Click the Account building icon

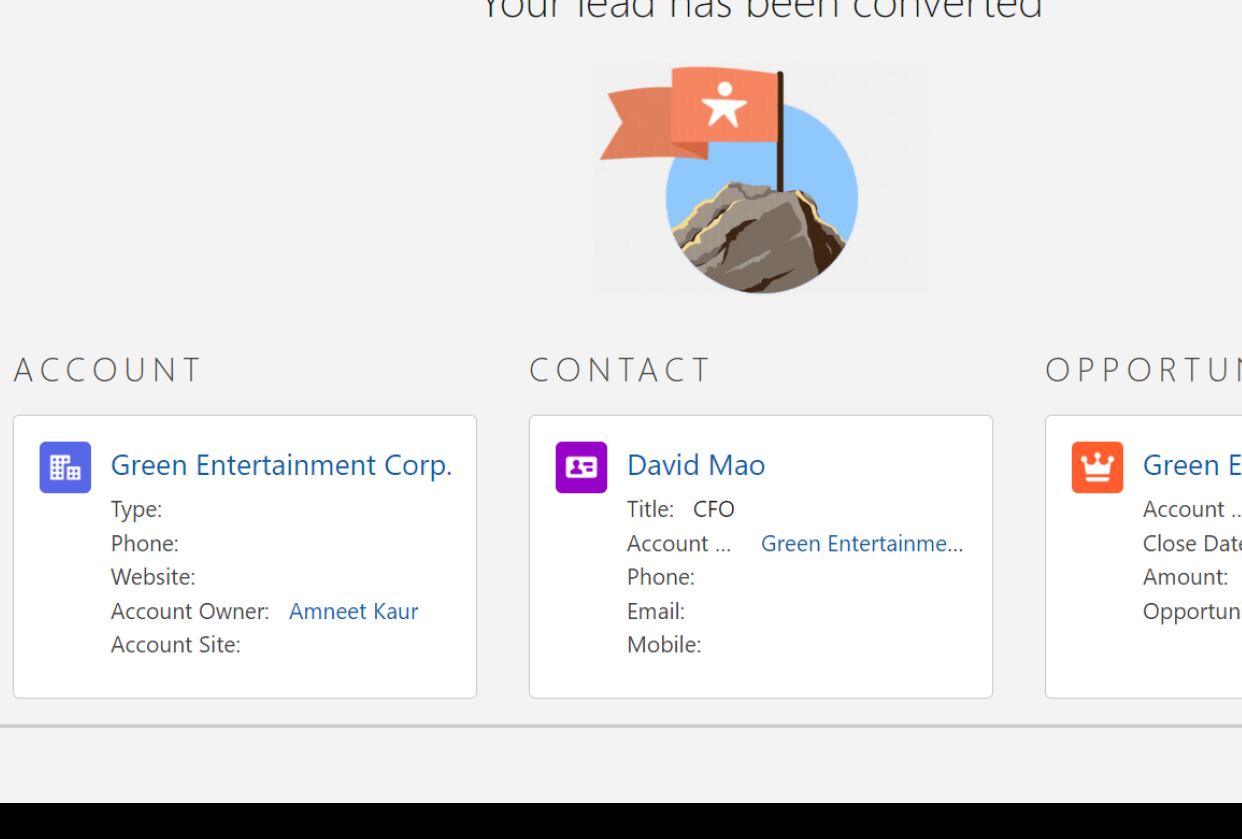point(65,467)
